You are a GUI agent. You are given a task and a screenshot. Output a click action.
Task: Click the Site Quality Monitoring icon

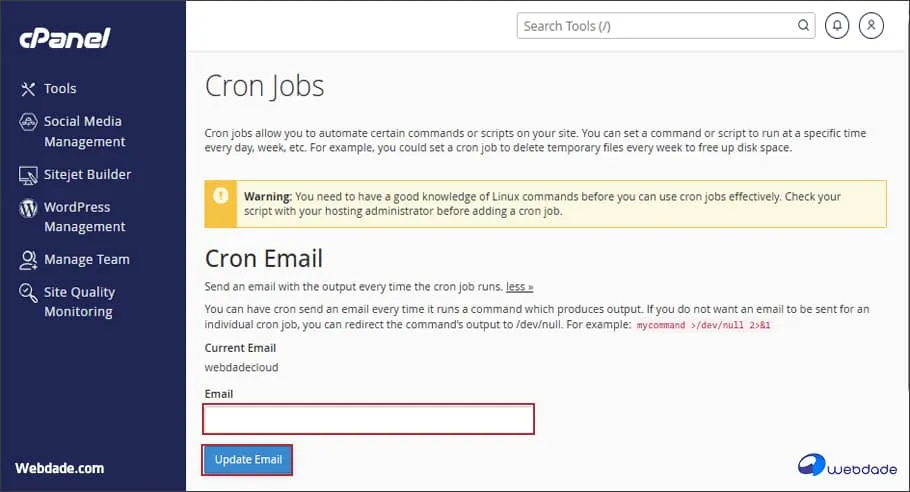pyautogui.click(x=28, y=292)
